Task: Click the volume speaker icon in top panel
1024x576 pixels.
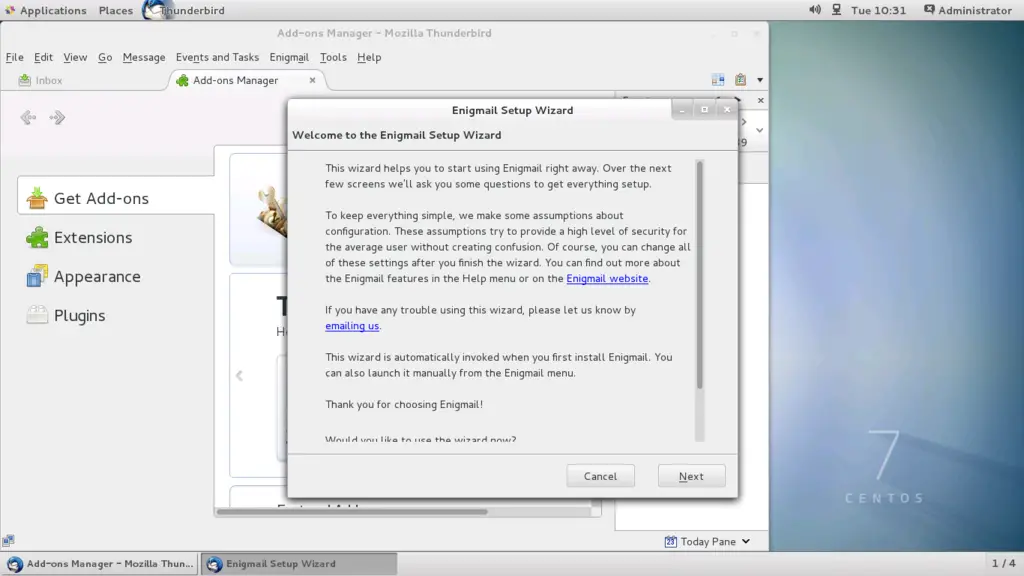Action: tap(815, 10)
